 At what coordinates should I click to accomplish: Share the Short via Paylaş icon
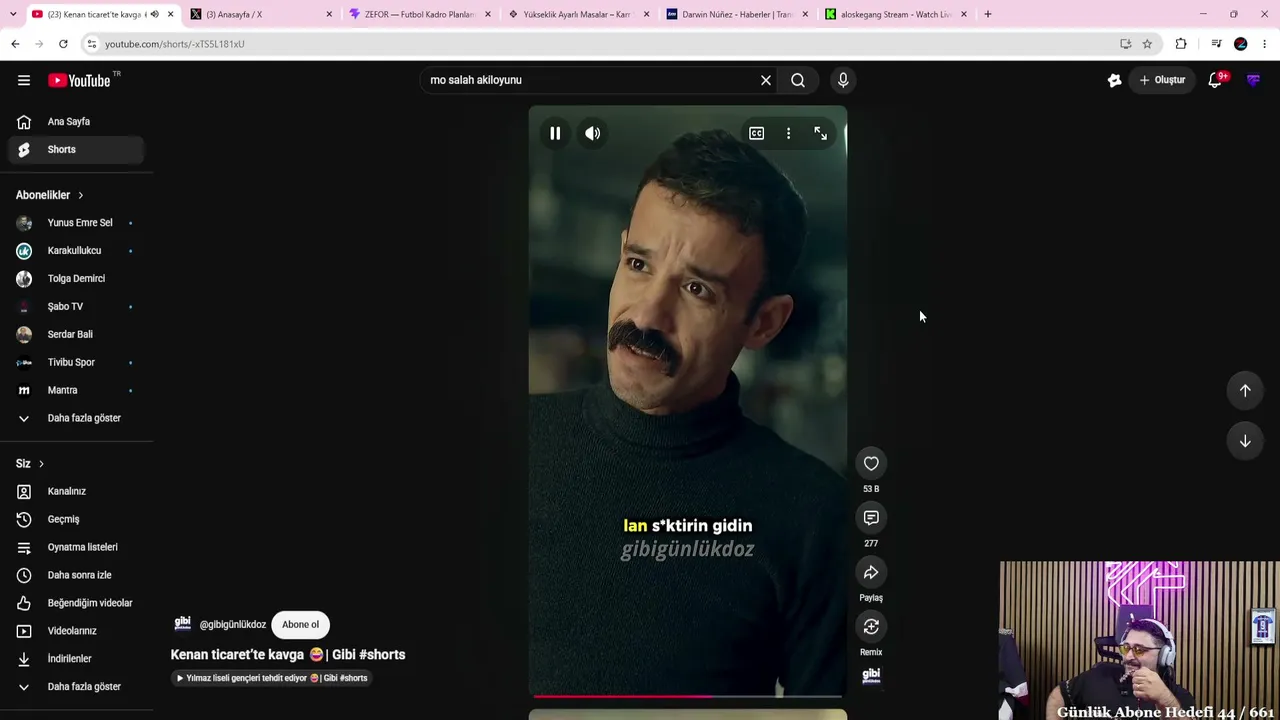point(871,572)
